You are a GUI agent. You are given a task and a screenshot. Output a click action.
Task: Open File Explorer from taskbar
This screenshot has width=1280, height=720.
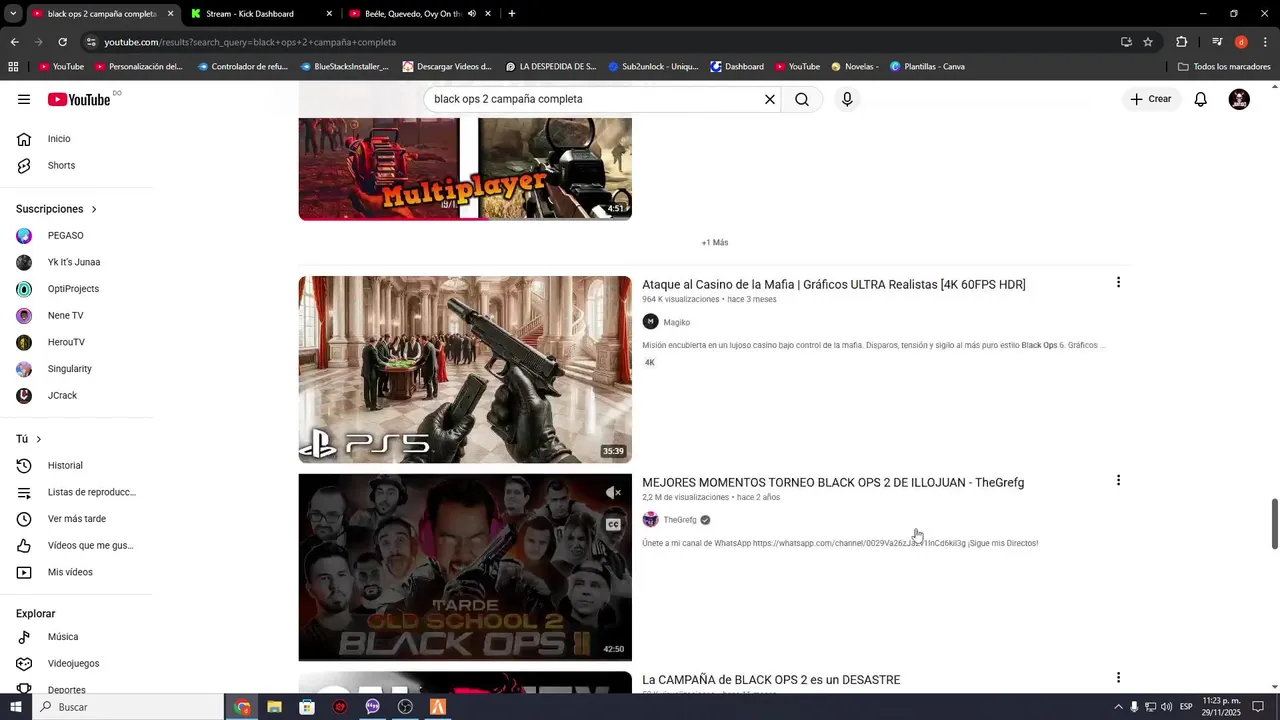pyautogui.click(x=274, y=707)
